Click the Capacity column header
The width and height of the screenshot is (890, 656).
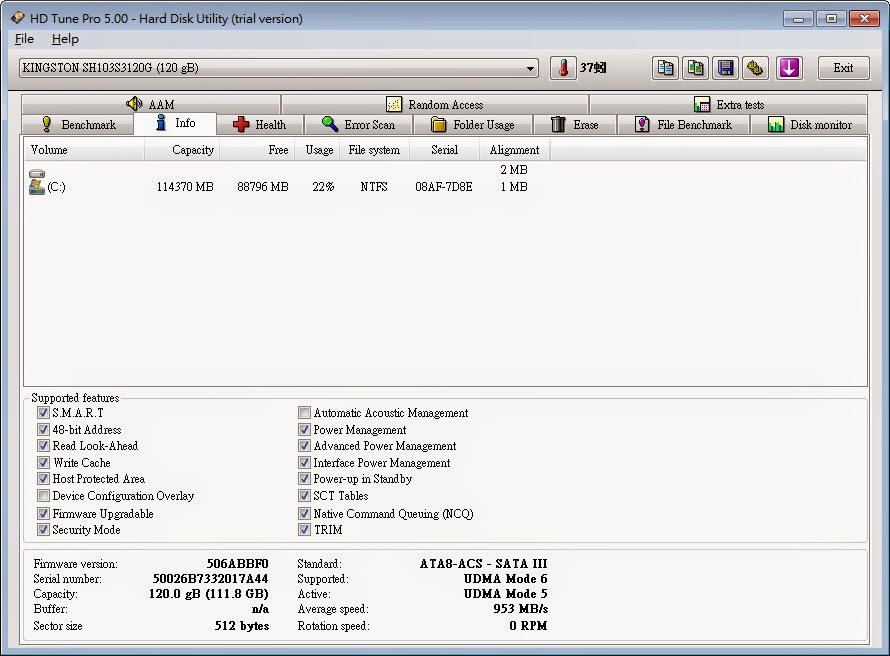[182, 150]
